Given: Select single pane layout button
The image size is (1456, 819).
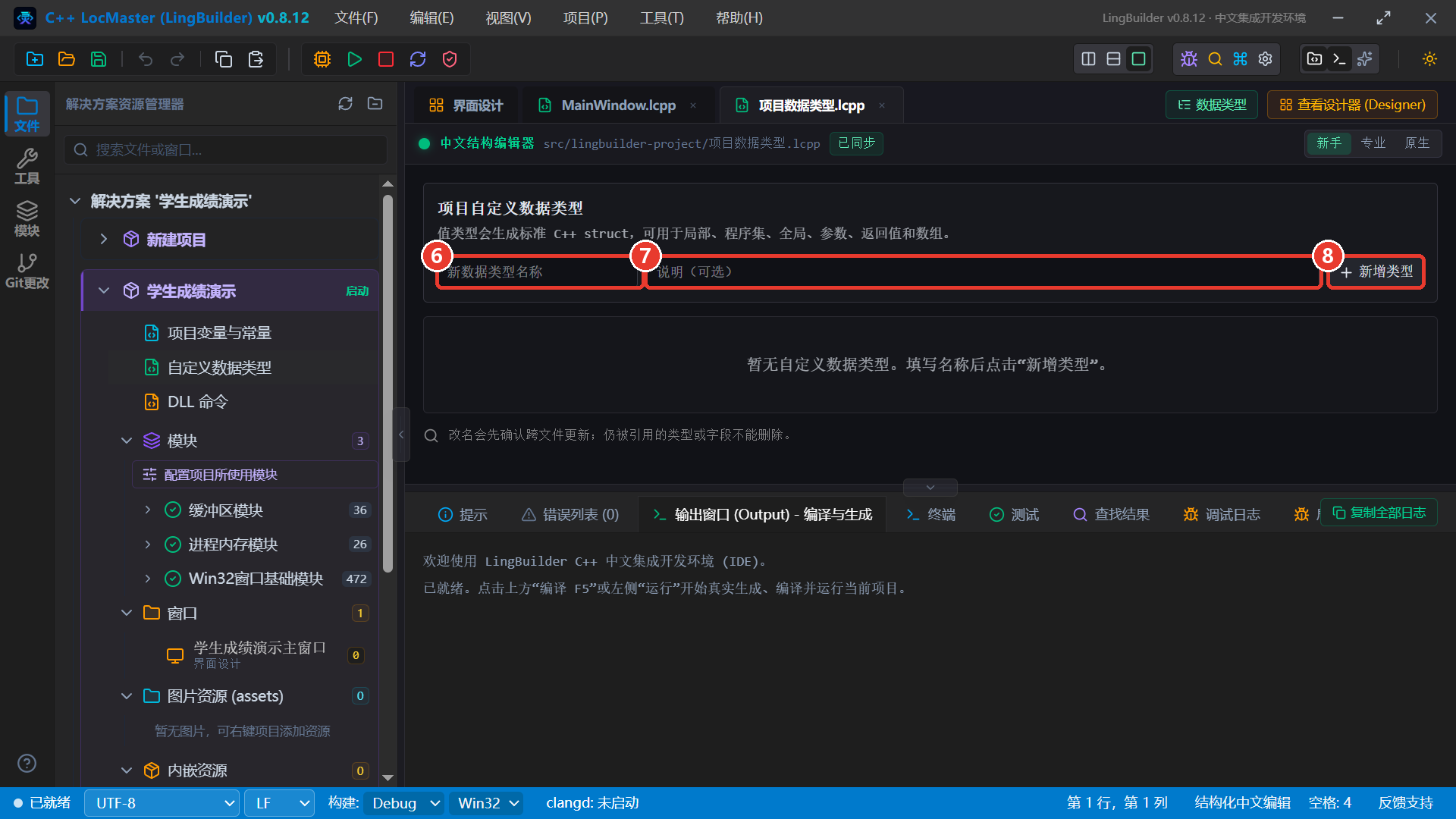Looking at the screenshot, I should (1138, 59).
